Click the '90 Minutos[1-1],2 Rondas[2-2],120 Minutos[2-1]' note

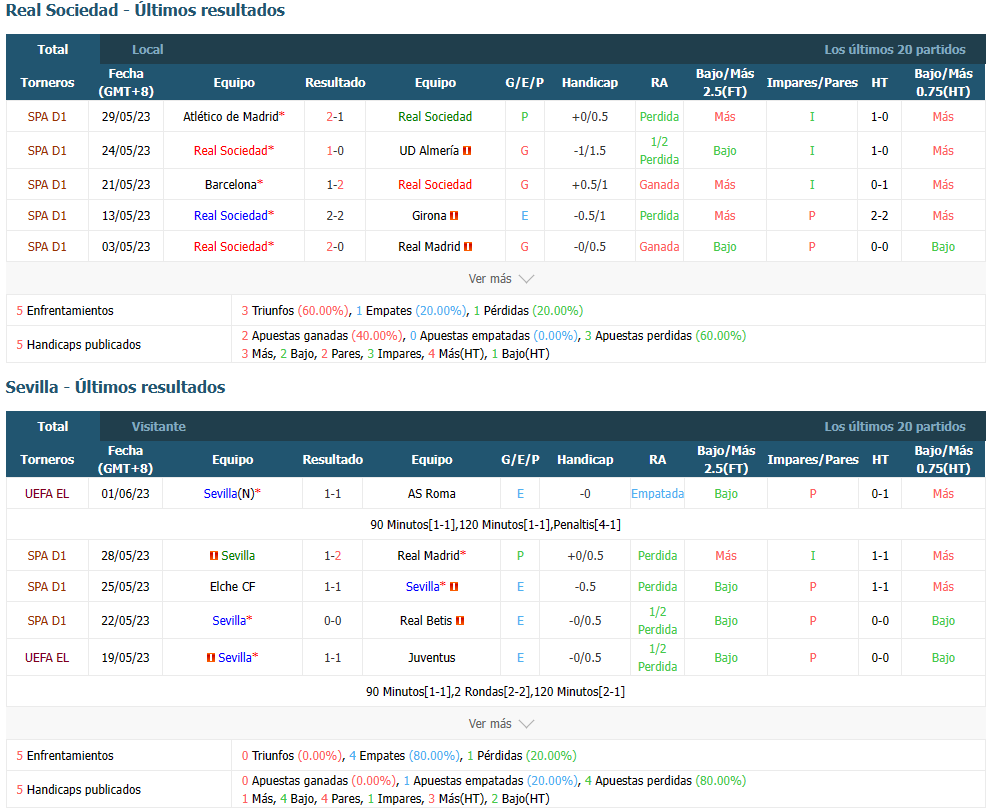click(x=496, y=691)
